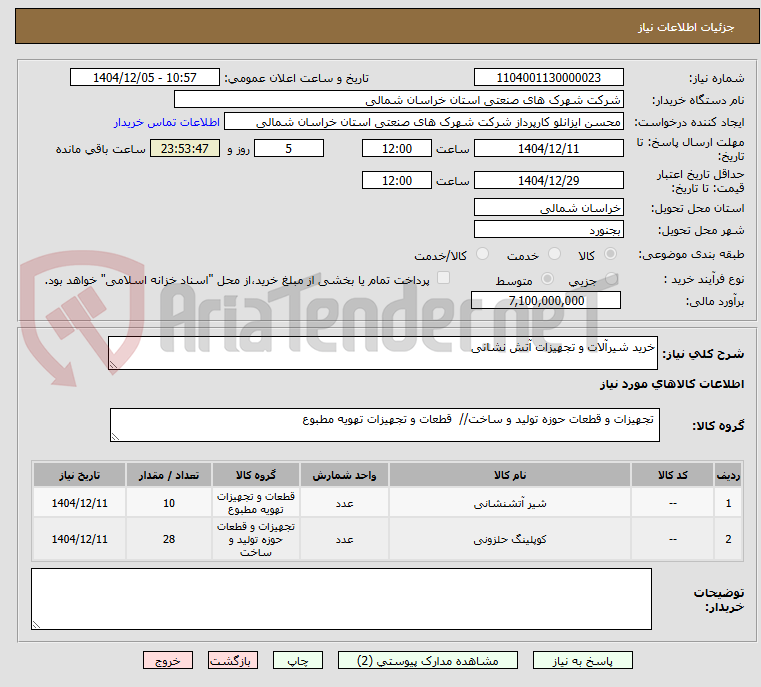Click the 'پاسخ به نیاز' button

[582, 660]
